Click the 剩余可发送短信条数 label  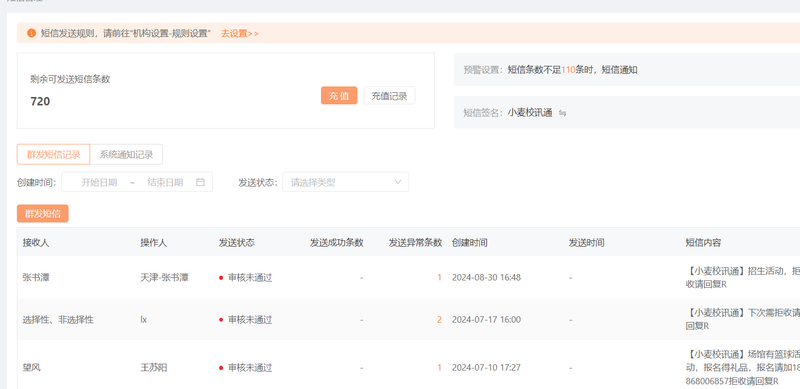point(70,79)
